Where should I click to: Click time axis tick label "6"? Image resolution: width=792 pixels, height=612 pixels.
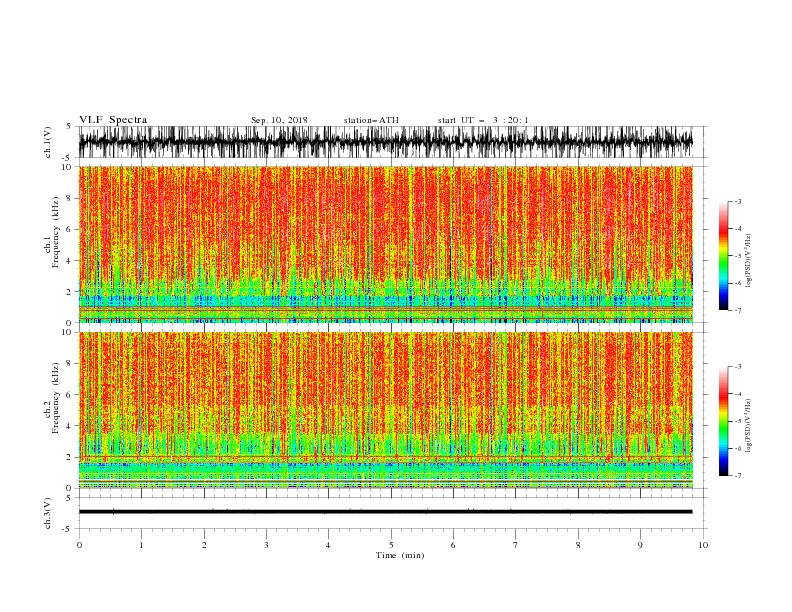[453, 545]
